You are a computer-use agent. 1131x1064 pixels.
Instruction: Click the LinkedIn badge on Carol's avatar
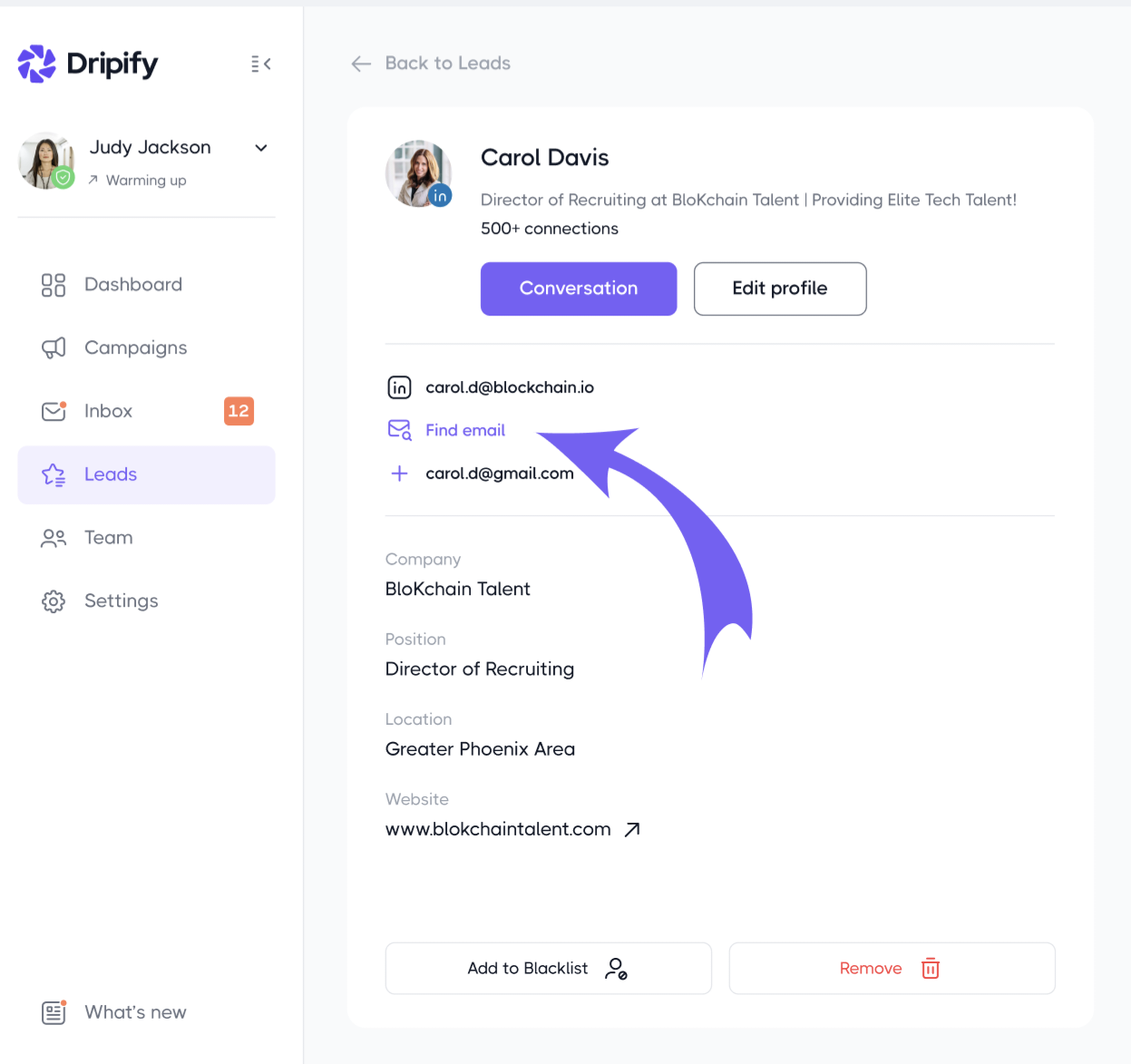coord(440,195)
